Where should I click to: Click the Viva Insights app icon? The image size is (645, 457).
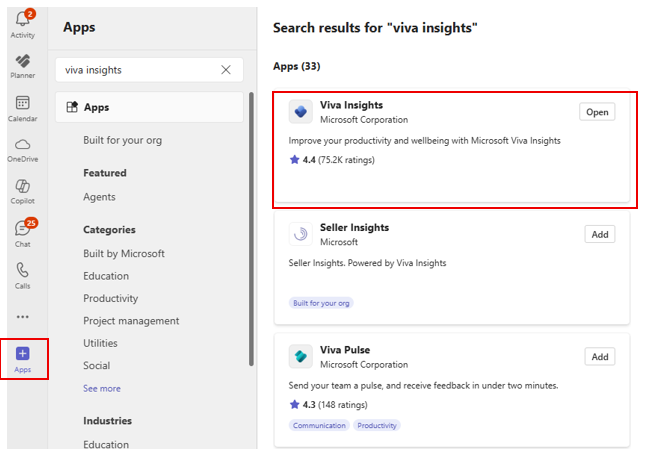coord(300,112)
